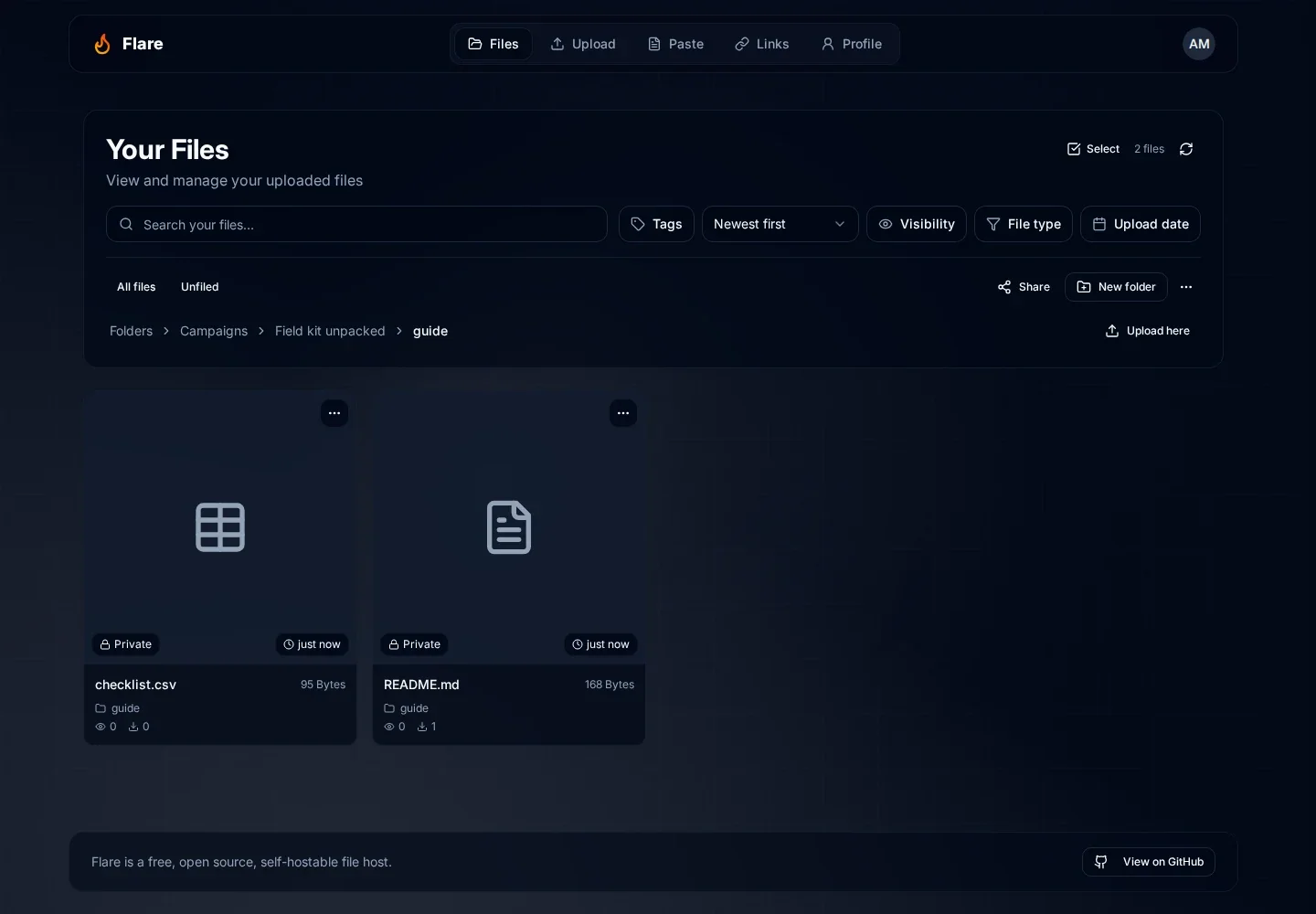Open the Visibility filter
1316x914 pixels.
pos(916,224)
